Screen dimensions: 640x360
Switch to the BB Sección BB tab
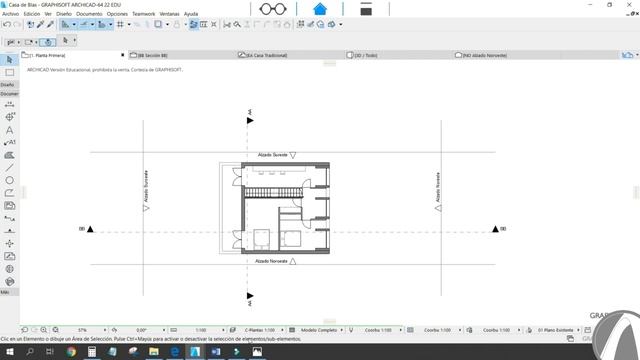182,55
